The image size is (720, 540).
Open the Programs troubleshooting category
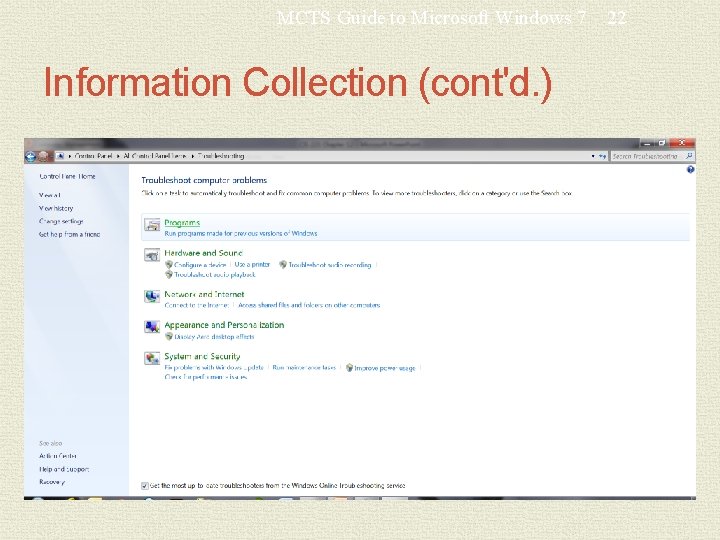tap(182, 223)
